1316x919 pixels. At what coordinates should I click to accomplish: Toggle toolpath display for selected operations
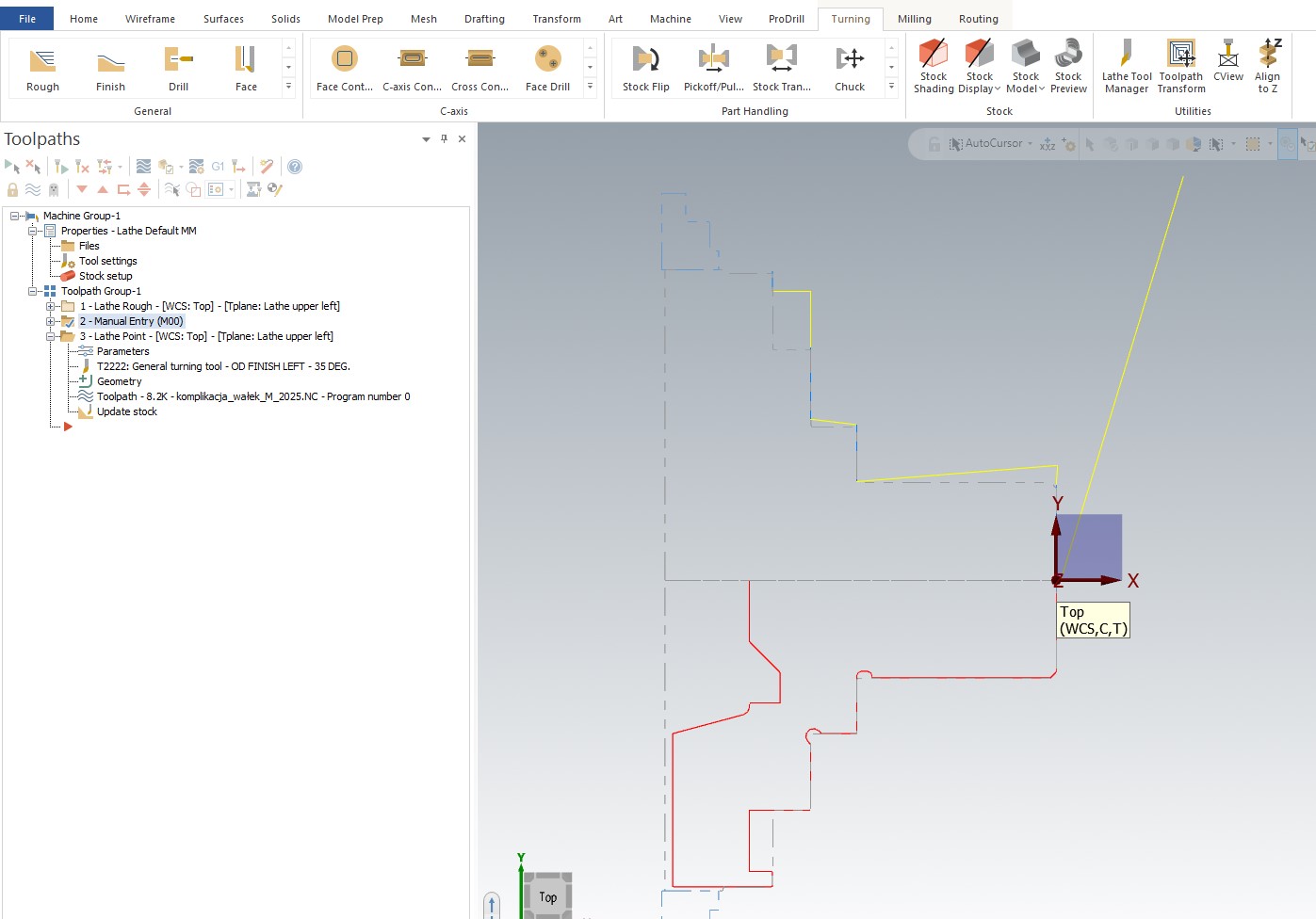coord(33,189)
